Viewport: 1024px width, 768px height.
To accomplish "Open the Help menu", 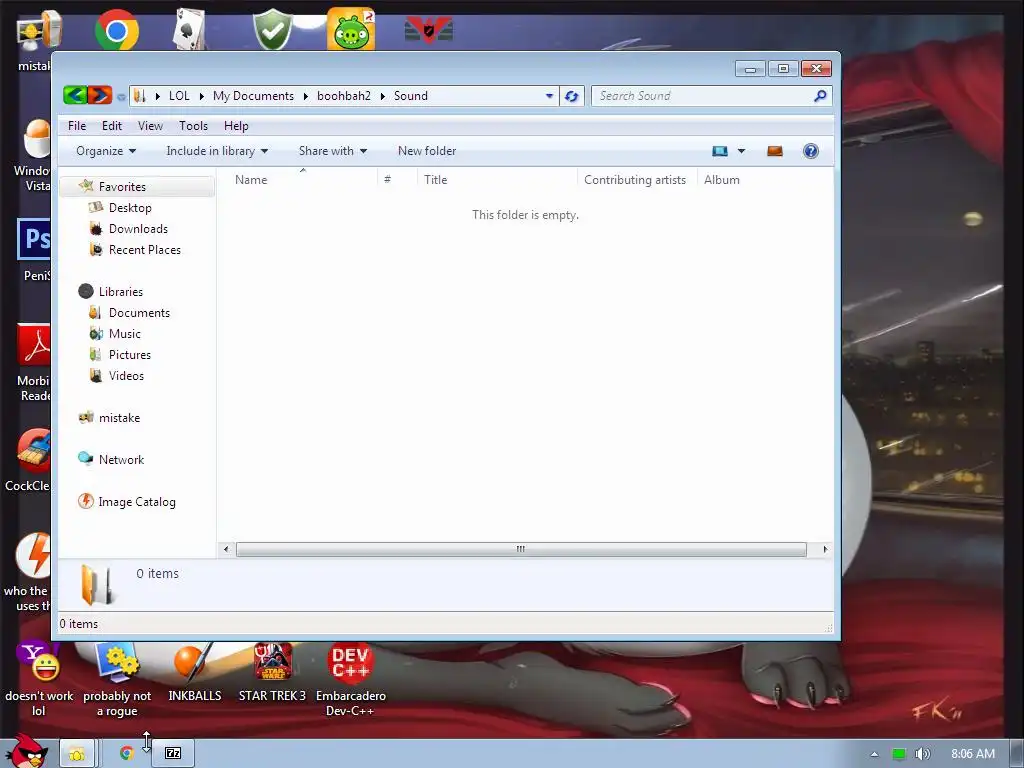I will point(236,125).
